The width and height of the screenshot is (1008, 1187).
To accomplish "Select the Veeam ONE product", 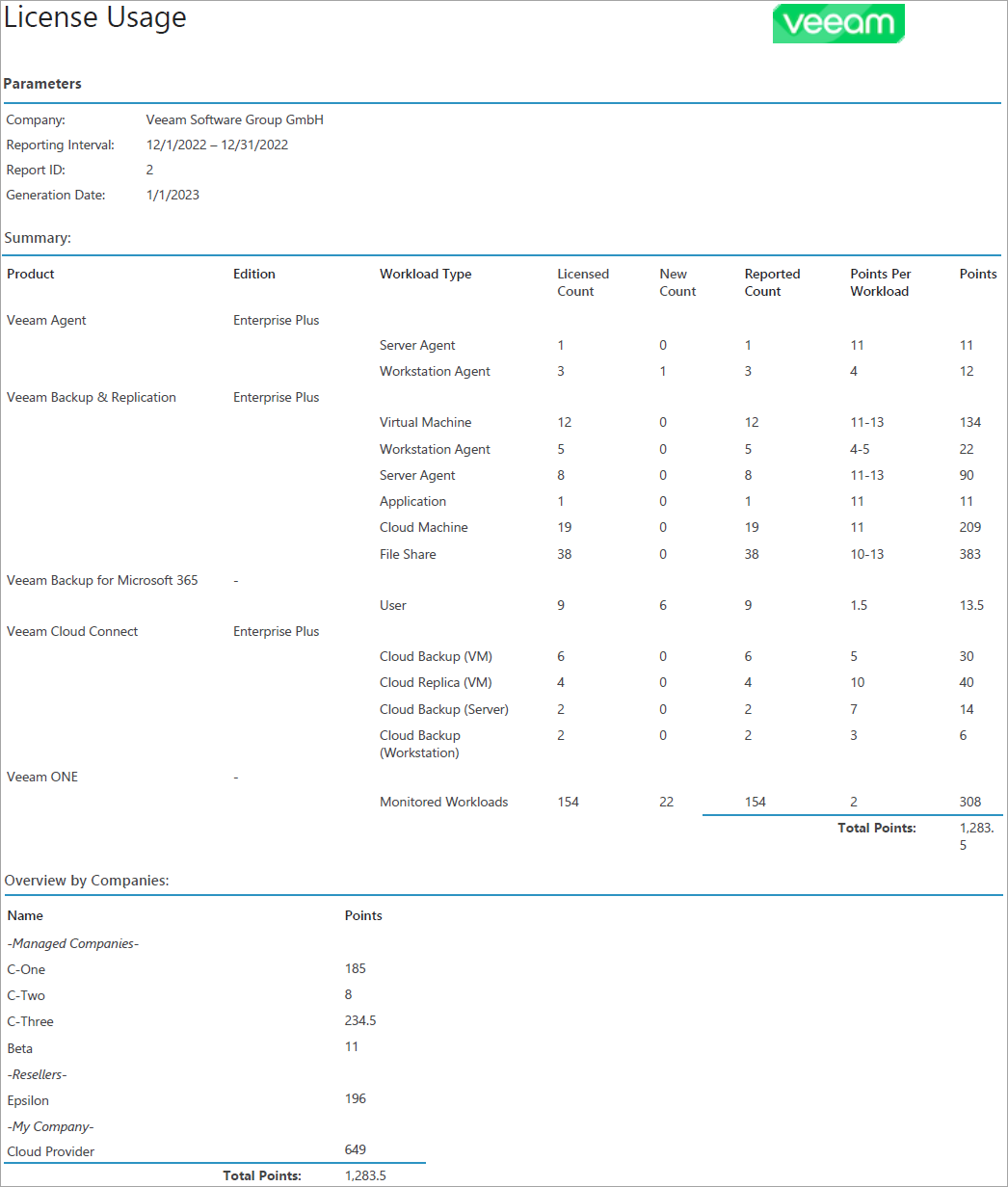I will point(42,777).
